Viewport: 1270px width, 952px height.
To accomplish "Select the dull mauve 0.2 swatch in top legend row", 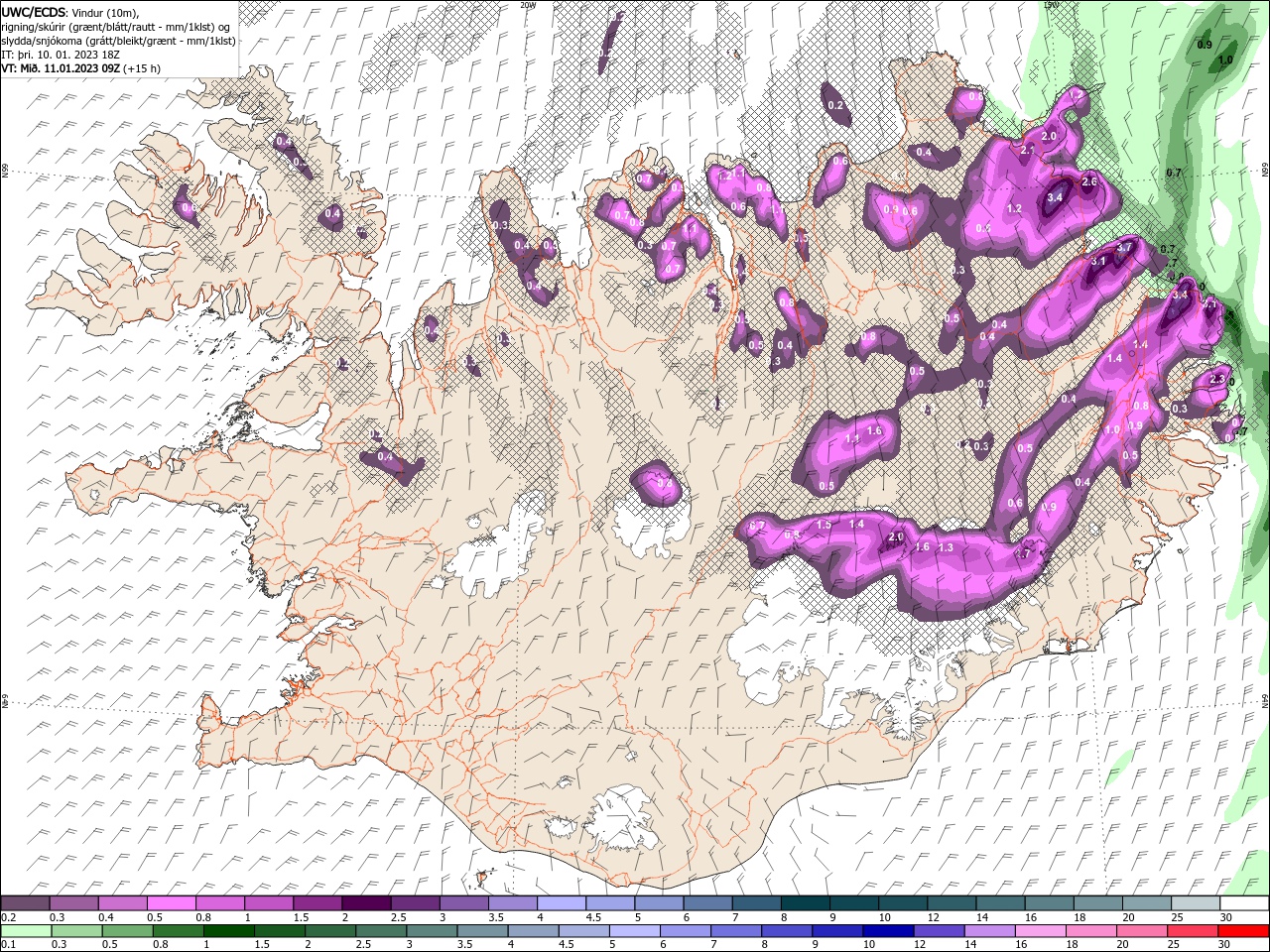I will [25, 903].
